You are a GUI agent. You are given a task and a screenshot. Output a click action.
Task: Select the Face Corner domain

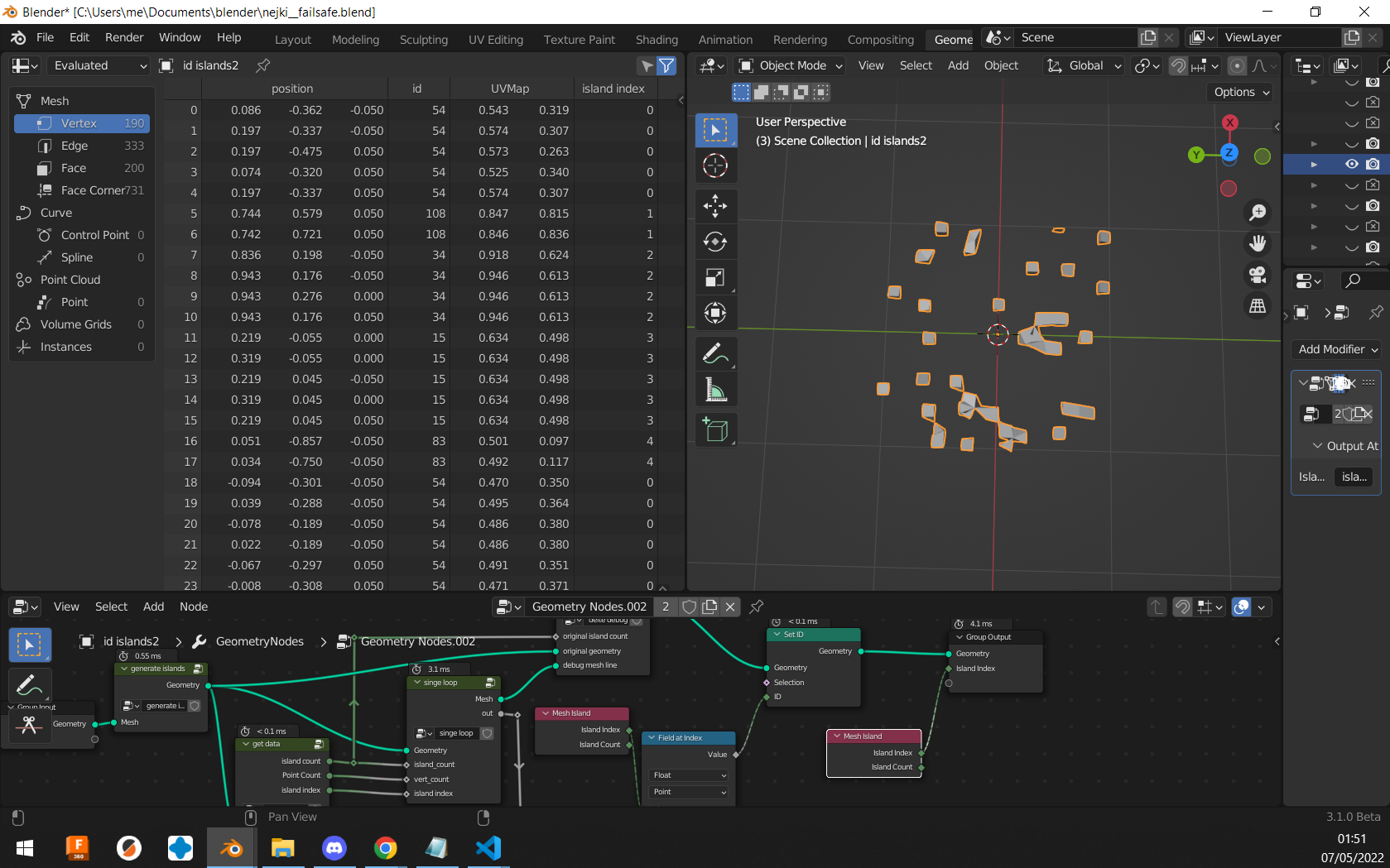click(x=81, y=190)
